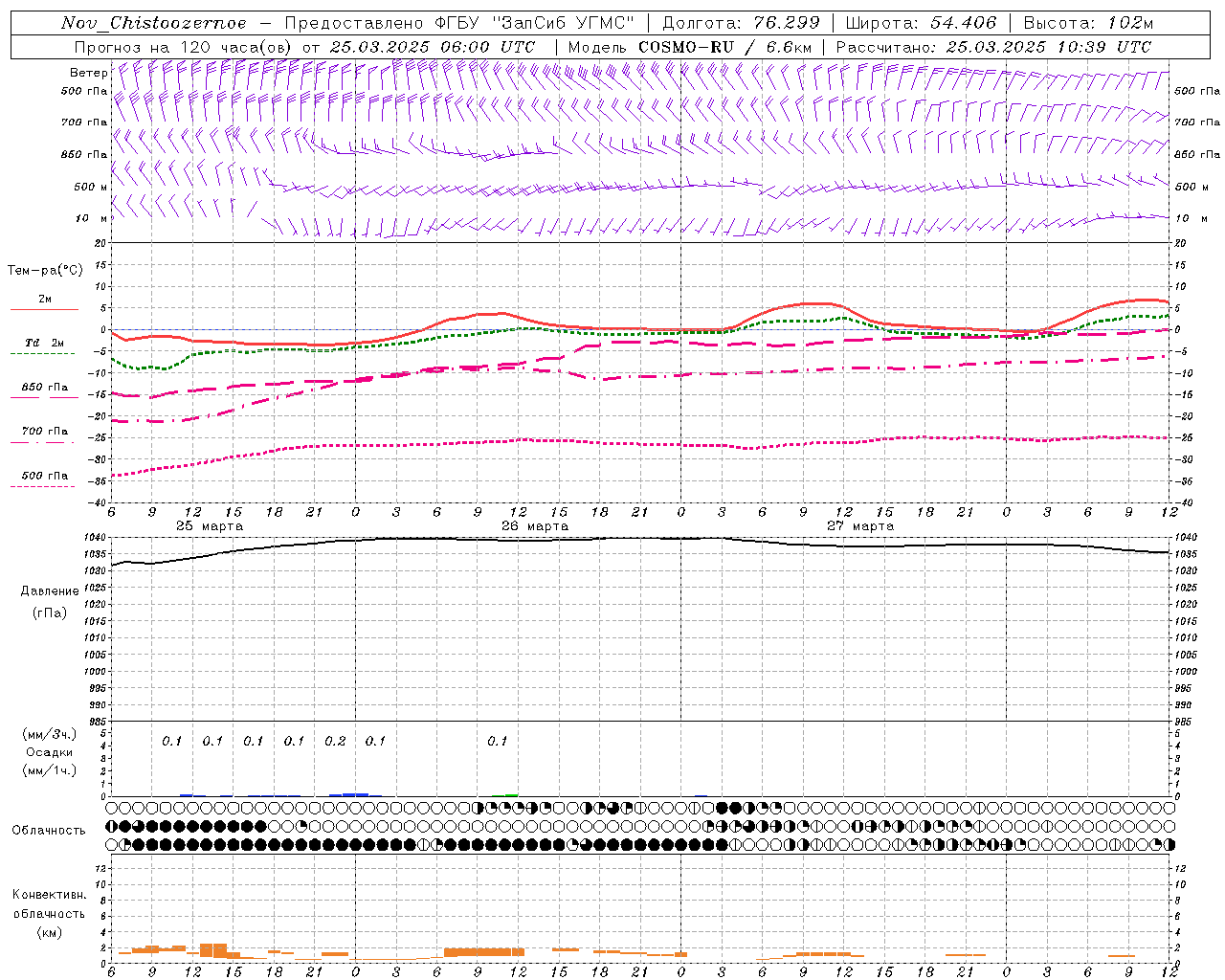Click the (гПа) unit under Давление
Viewport: 1225px width, 980px height.
tap(50, 612)
